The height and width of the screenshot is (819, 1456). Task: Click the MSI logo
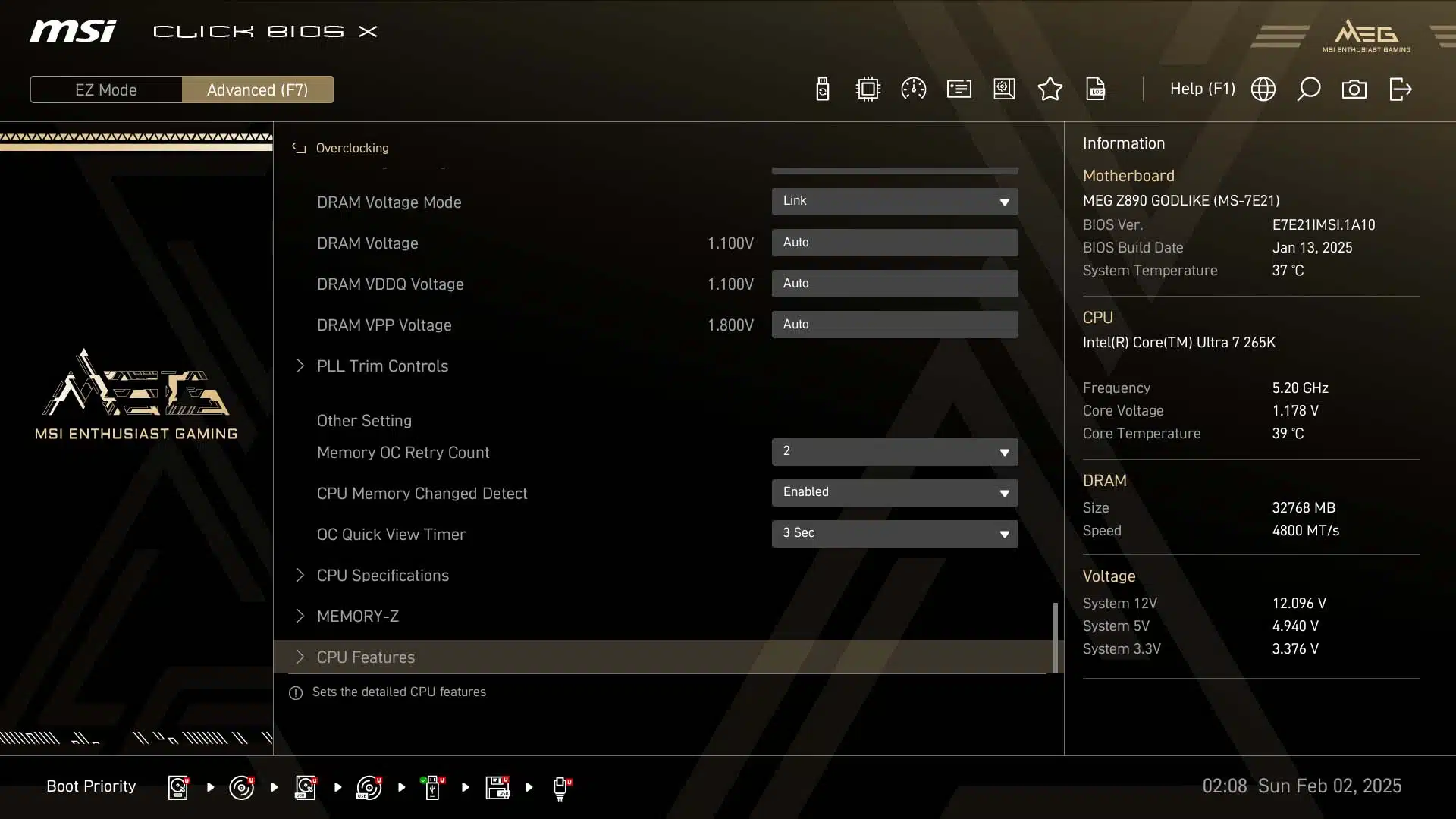pos(73,31)
